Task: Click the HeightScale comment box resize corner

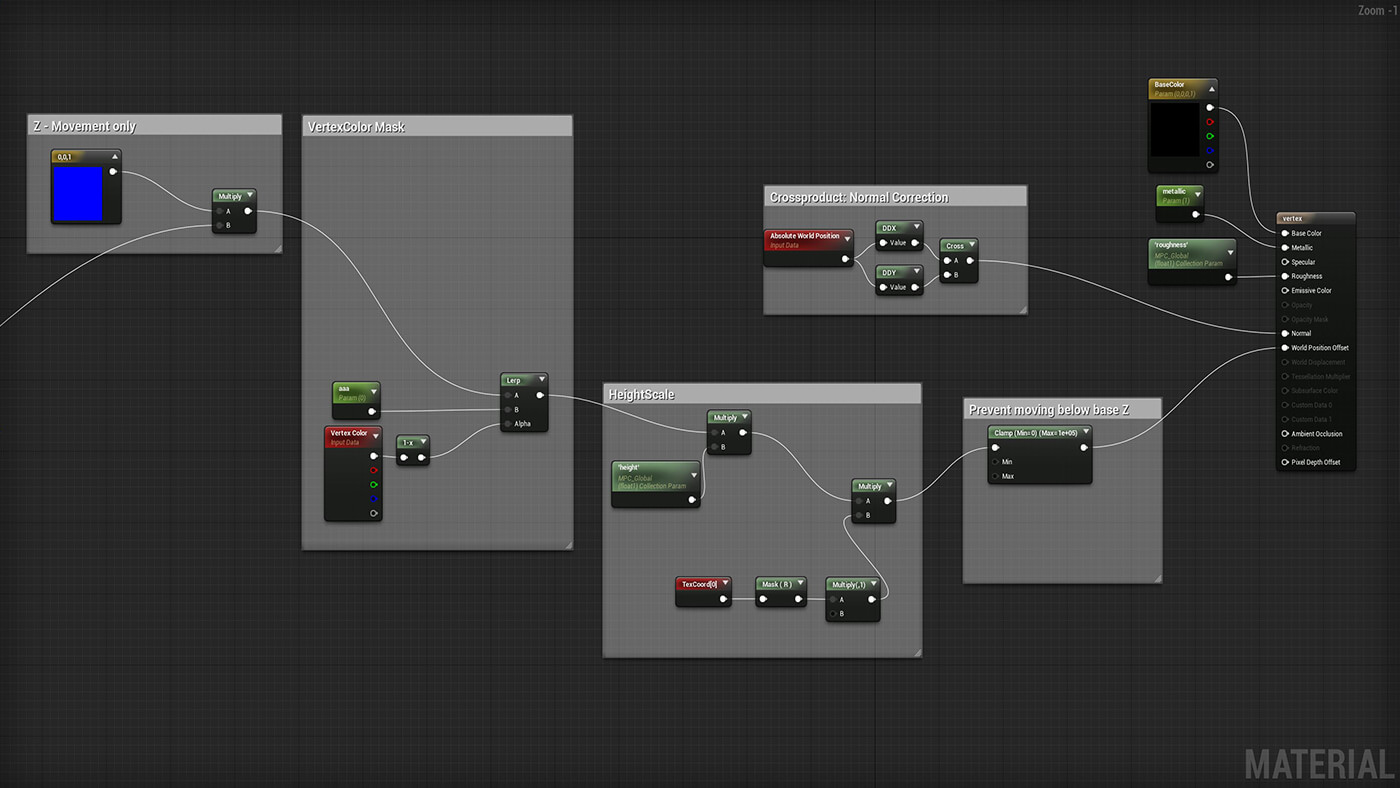Action: tap(916, 652)
